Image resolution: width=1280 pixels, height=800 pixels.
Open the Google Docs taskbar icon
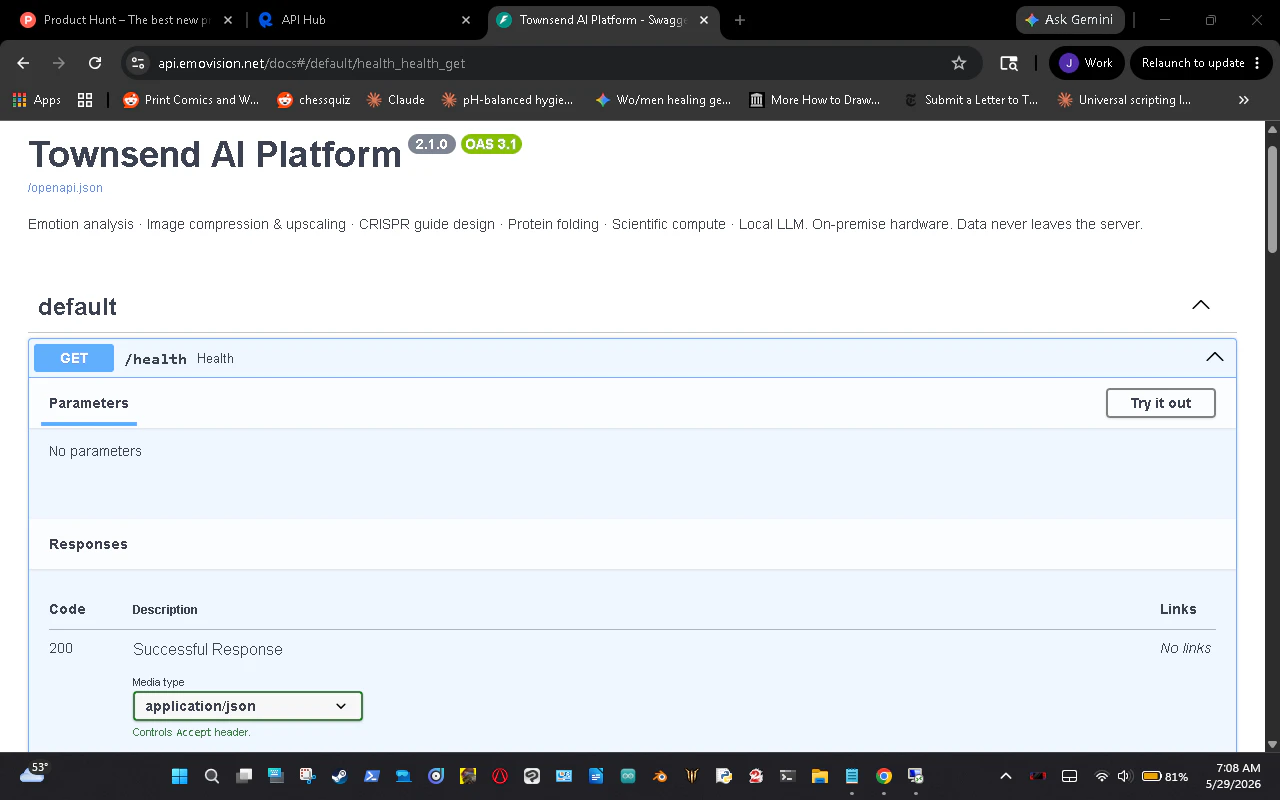pyautogui.click(x=596, y=776)
